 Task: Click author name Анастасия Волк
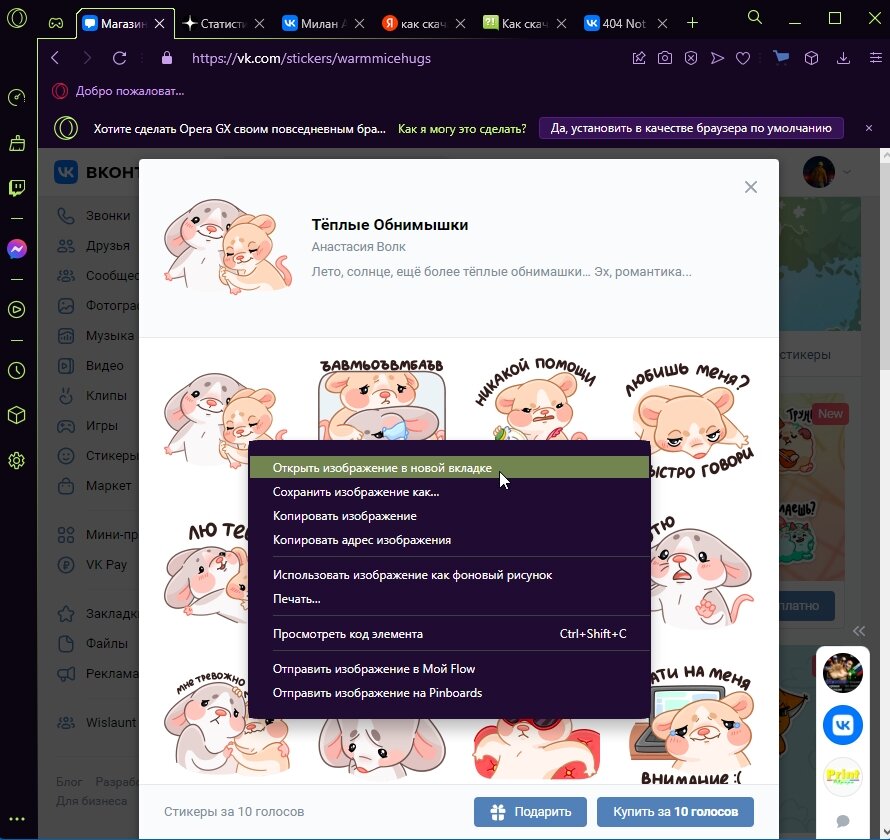[358, 247]
